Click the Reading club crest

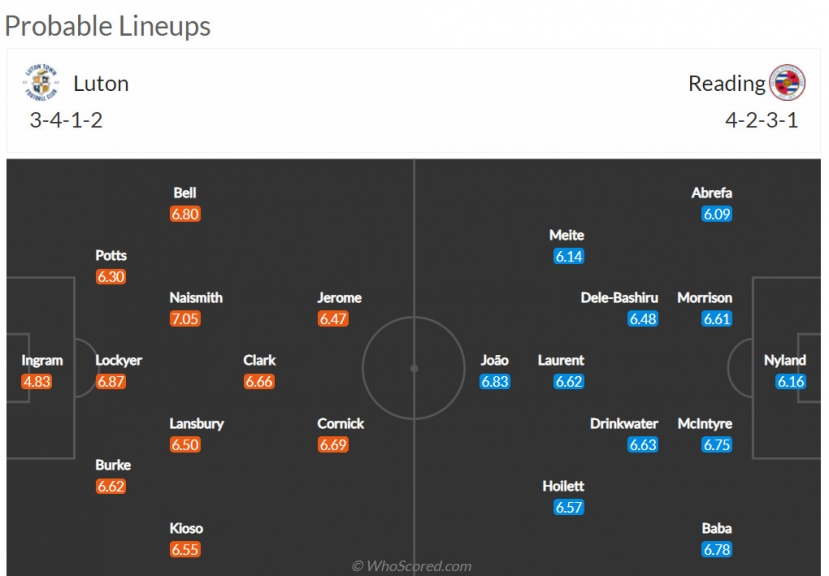pyautogui.click(x=787, y=83)
